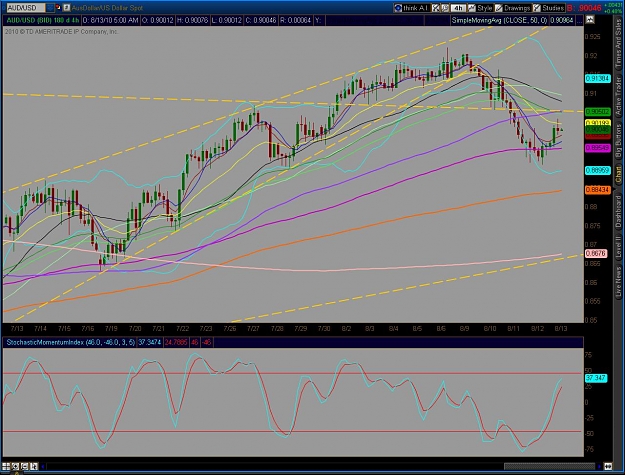Open the Times And Sales side tab
The height and width of the screenshot is (475, 625).
[619, 43]
